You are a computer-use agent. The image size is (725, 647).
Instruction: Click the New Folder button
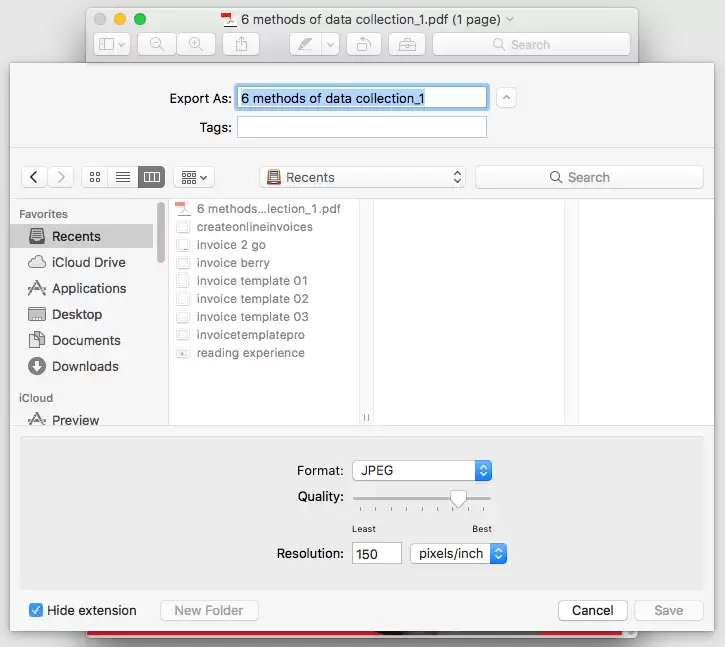(x=208, y=610)
